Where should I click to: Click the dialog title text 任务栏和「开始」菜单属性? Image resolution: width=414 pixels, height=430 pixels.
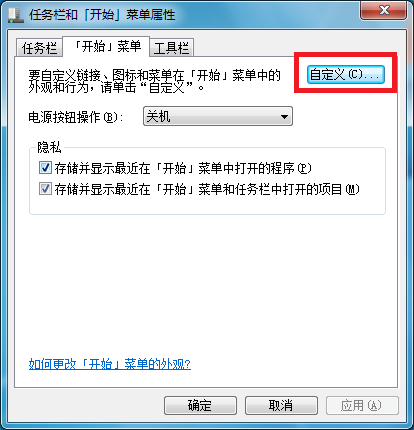coord(102,15)
